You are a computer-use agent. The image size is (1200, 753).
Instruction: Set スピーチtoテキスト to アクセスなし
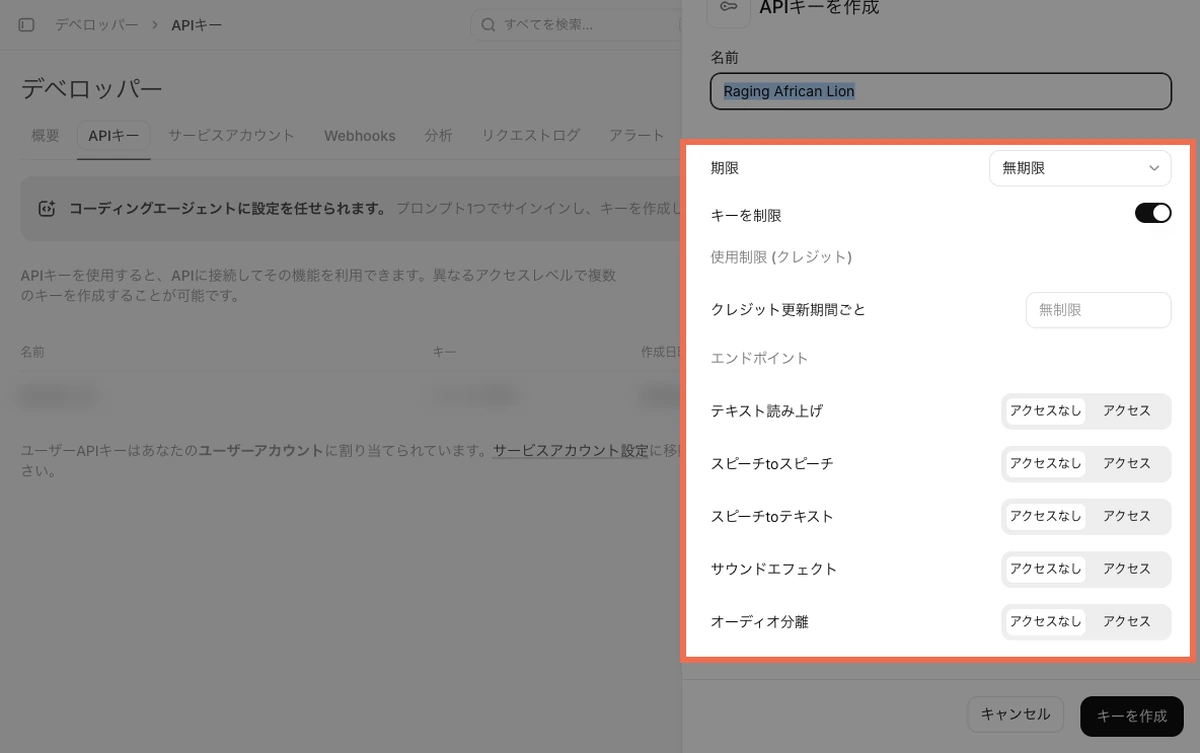tap(1045, 516)
